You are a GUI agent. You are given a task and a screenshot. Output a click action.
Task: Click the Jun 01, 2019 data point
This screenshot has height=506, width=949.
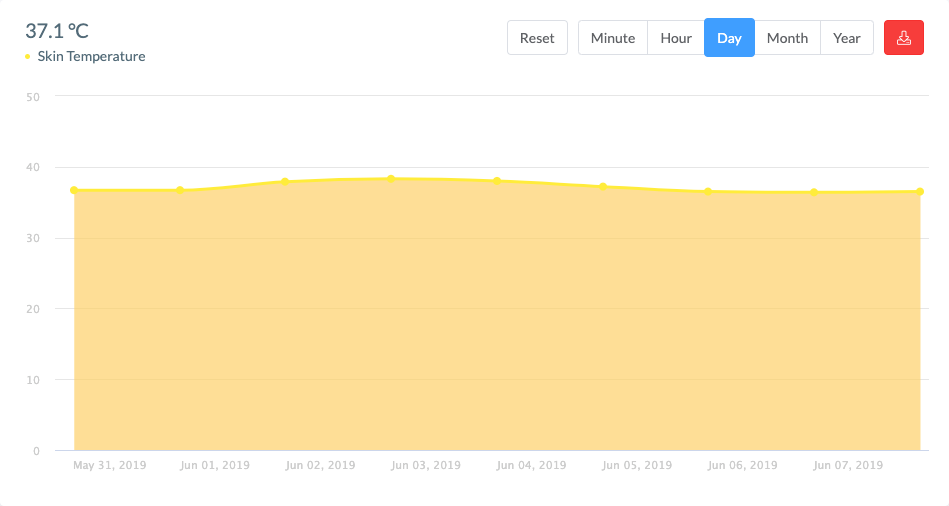(180, 190)
